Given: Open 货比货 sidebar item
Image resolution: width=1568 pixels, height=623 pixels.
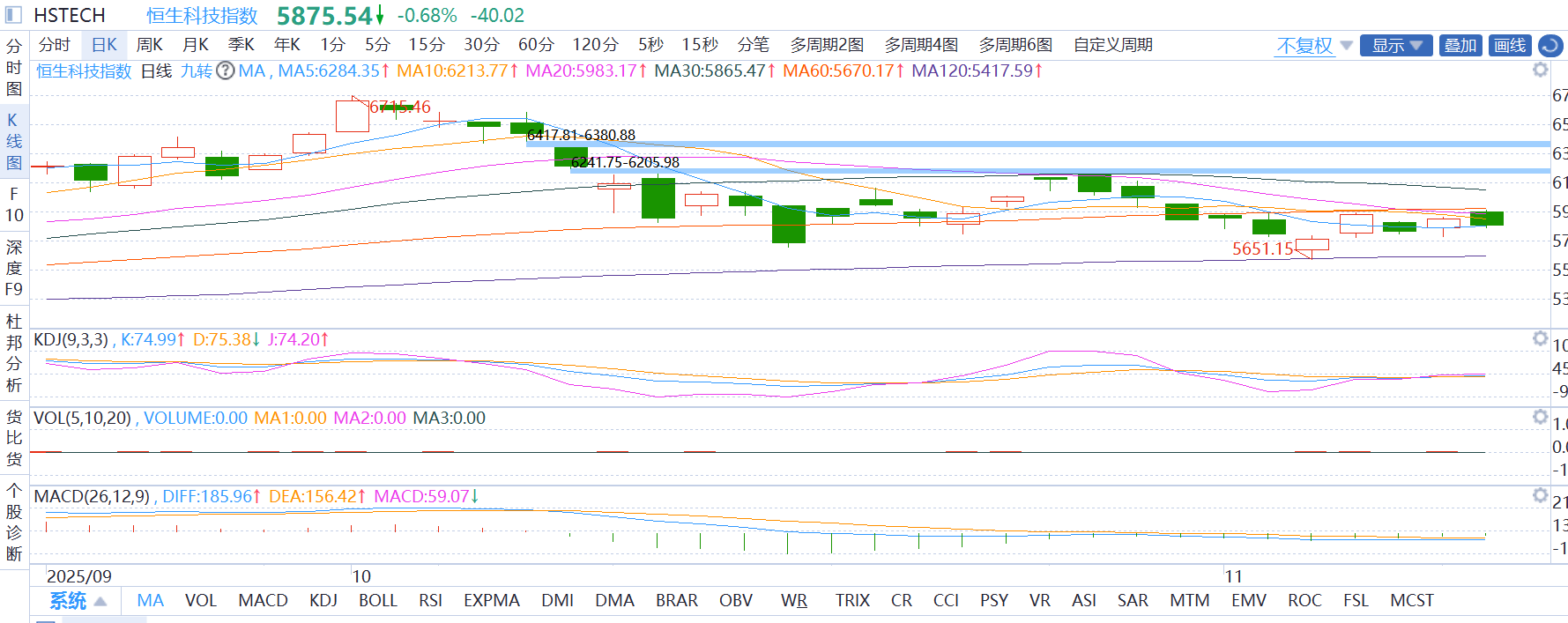Looking at the screenshot, I should coord(14,437).
